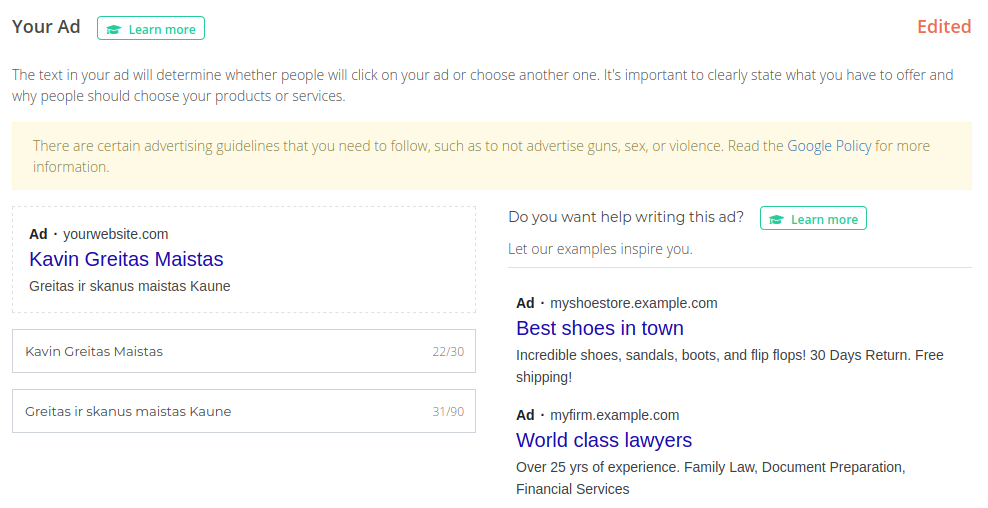Open the Google Policy link
Screen dimensions: 988x508
[829, 146]
